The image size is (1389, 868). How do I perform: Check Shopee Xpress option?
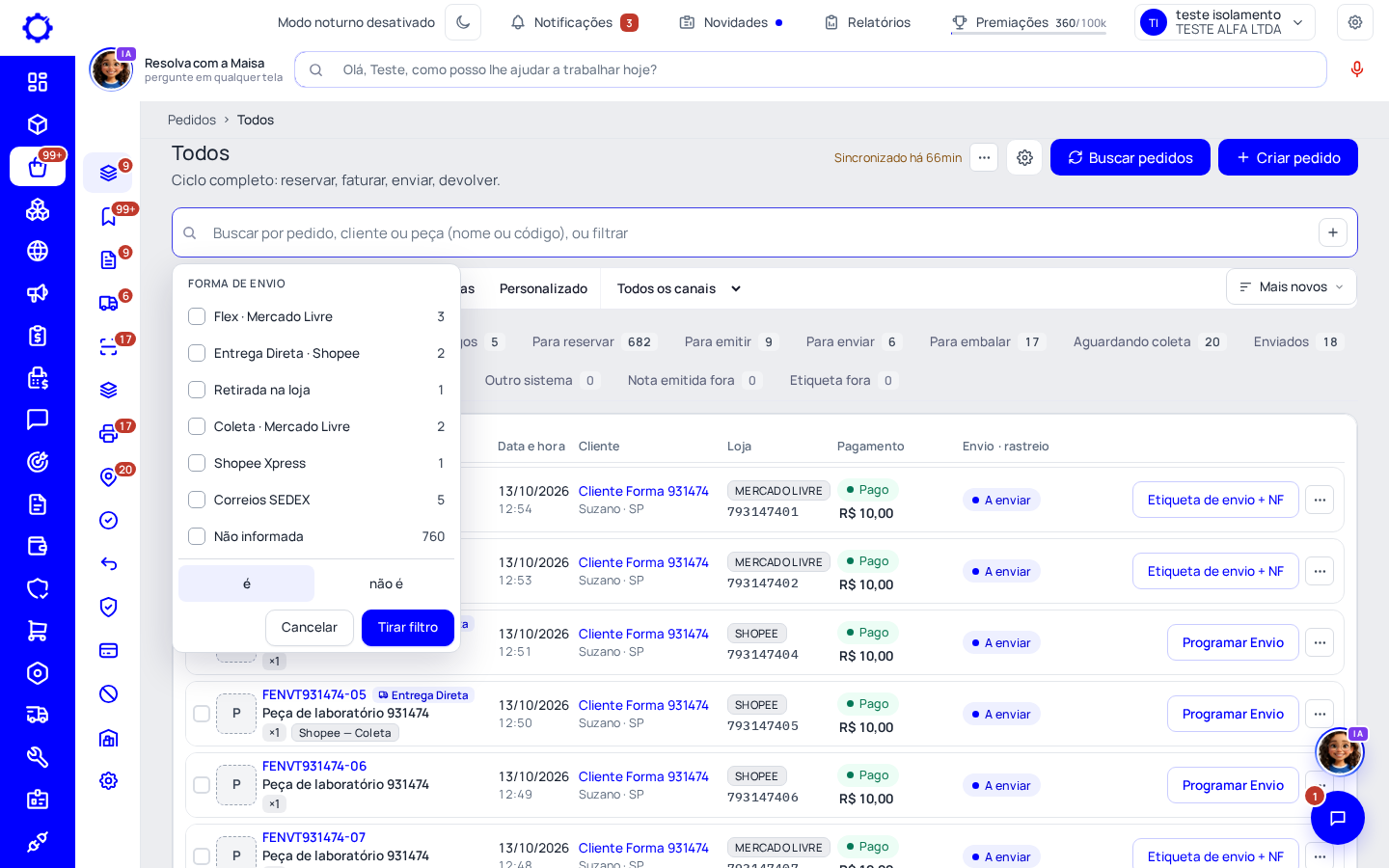pos(197,463)
